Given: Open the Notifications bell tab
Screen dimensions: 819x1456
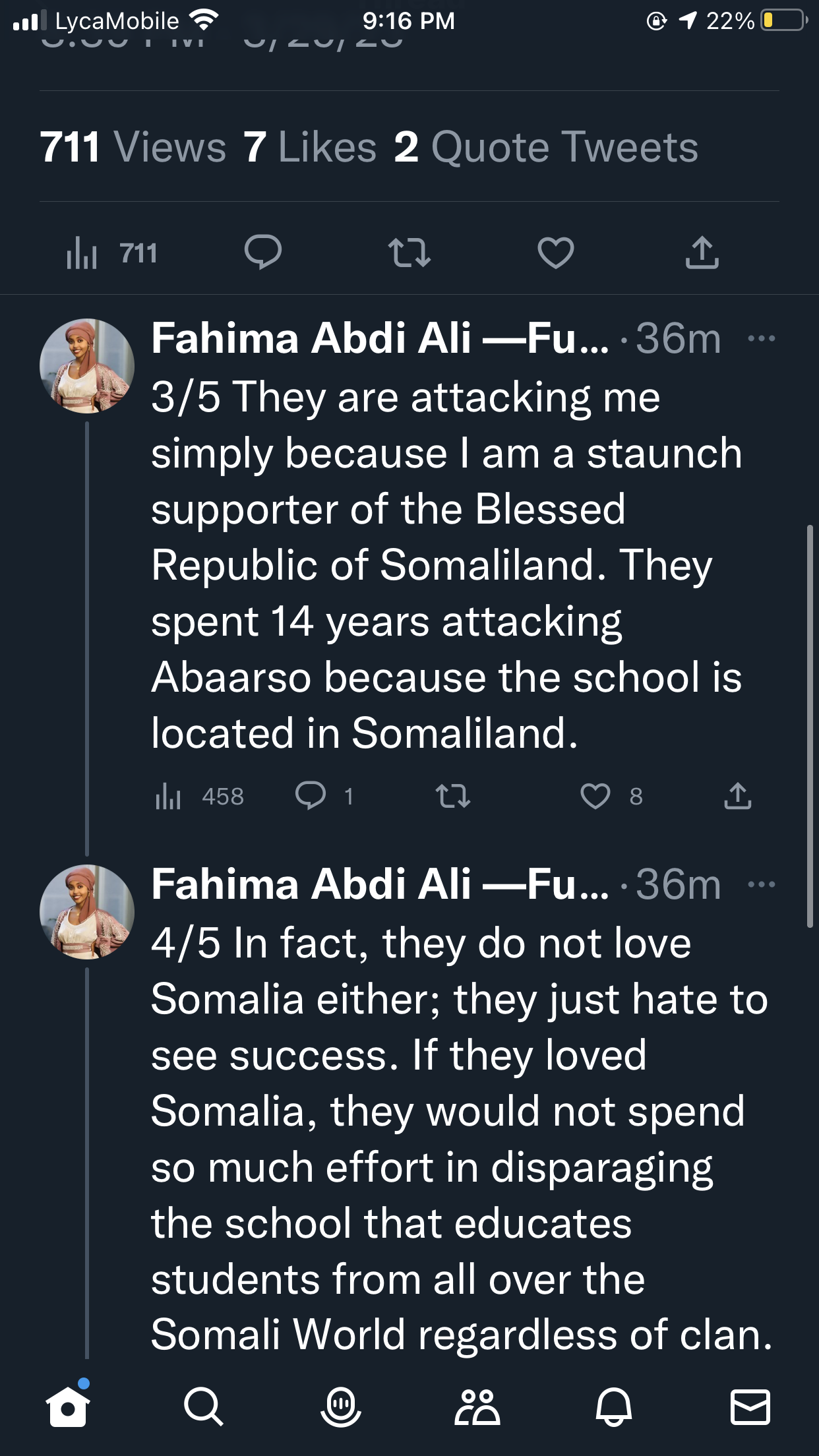Looking at the screenshot, I should coord(614,1407).
